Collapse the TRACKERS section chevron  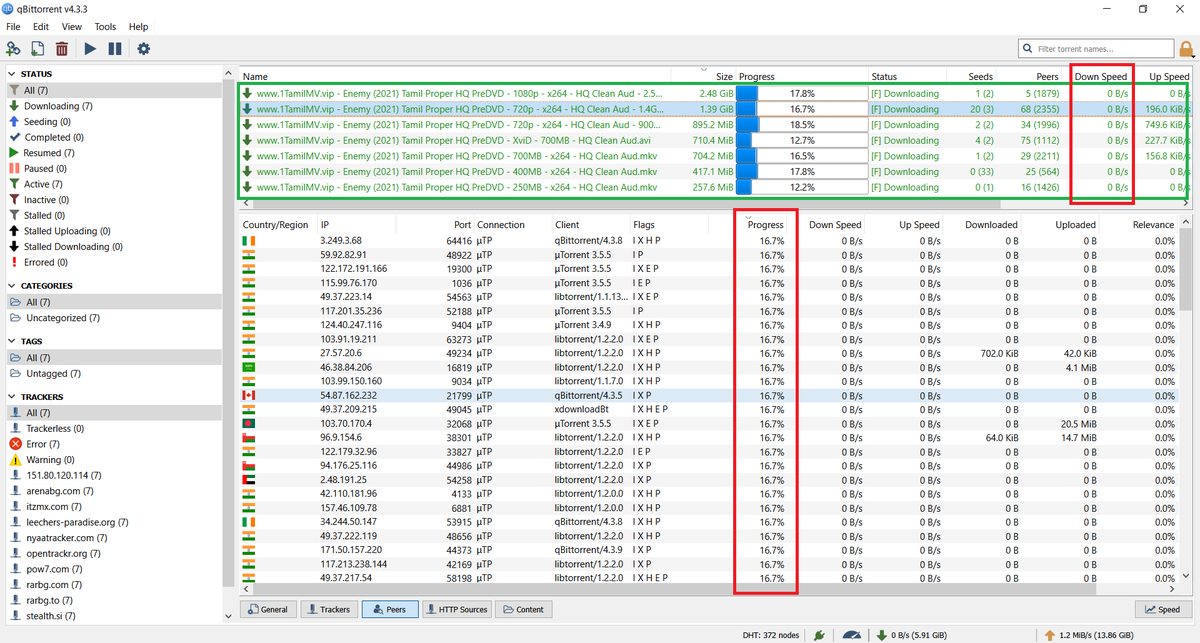click(x=12, y=397)
